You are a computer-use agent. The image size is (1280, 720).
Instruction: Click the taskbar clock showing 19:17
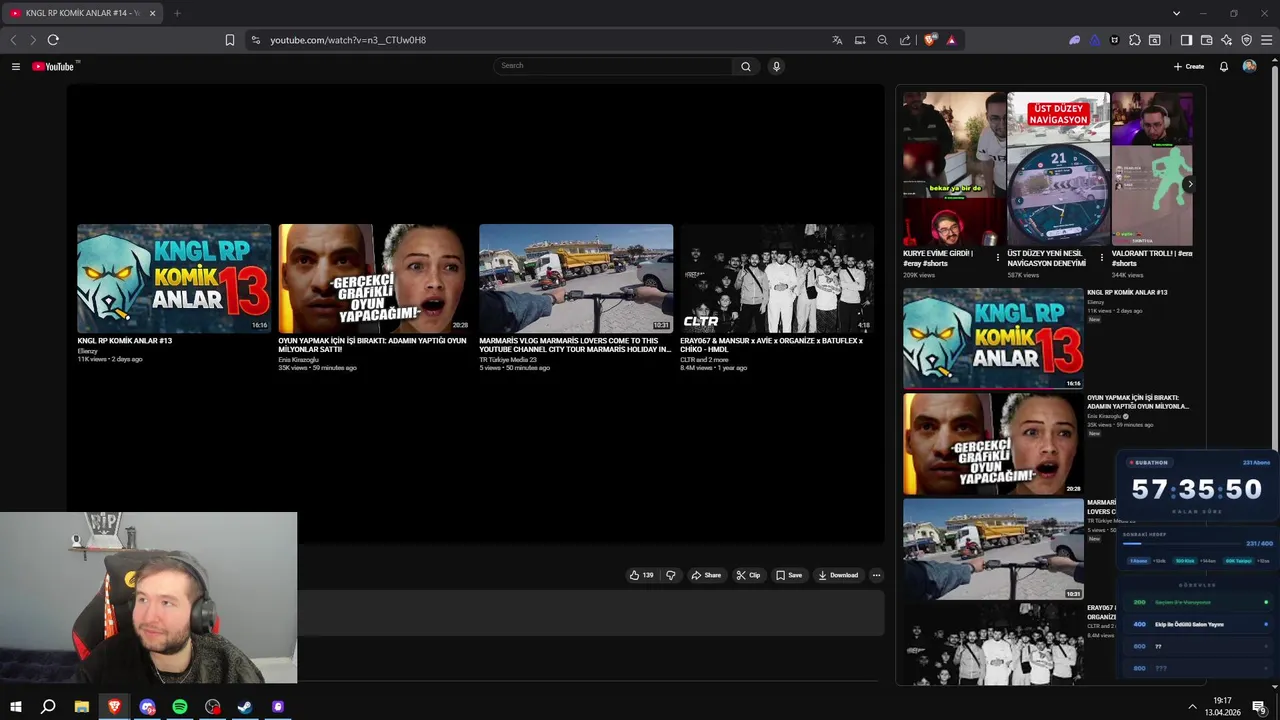point(1222,707)
